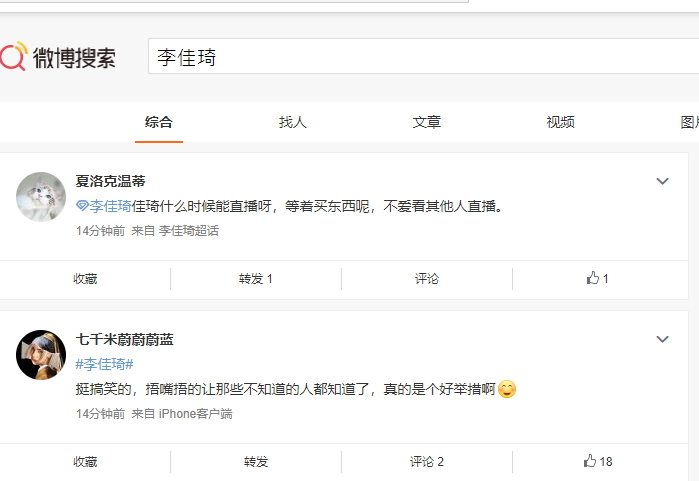The image size is (699, 481).
Task: Open 七千米蔚蔚蔚蓝's painting avatar
Action: [41, 355]
